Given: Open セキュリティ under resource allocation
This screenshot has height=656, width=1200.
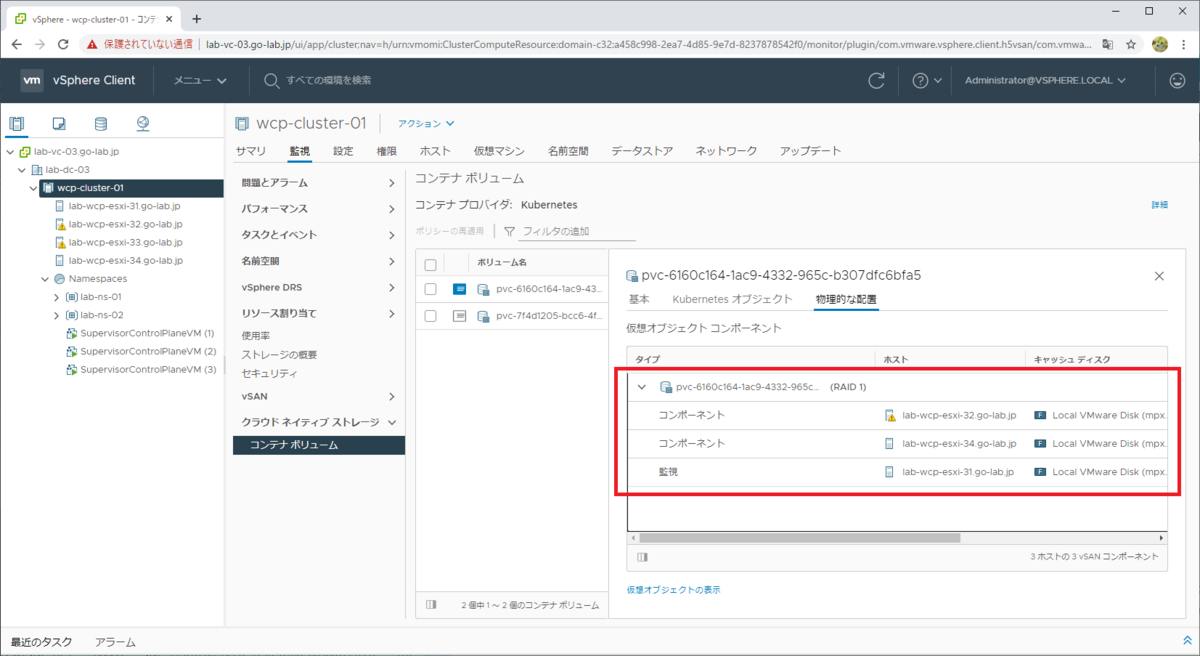Looking at the screenshot, I should tap(269, 373).
